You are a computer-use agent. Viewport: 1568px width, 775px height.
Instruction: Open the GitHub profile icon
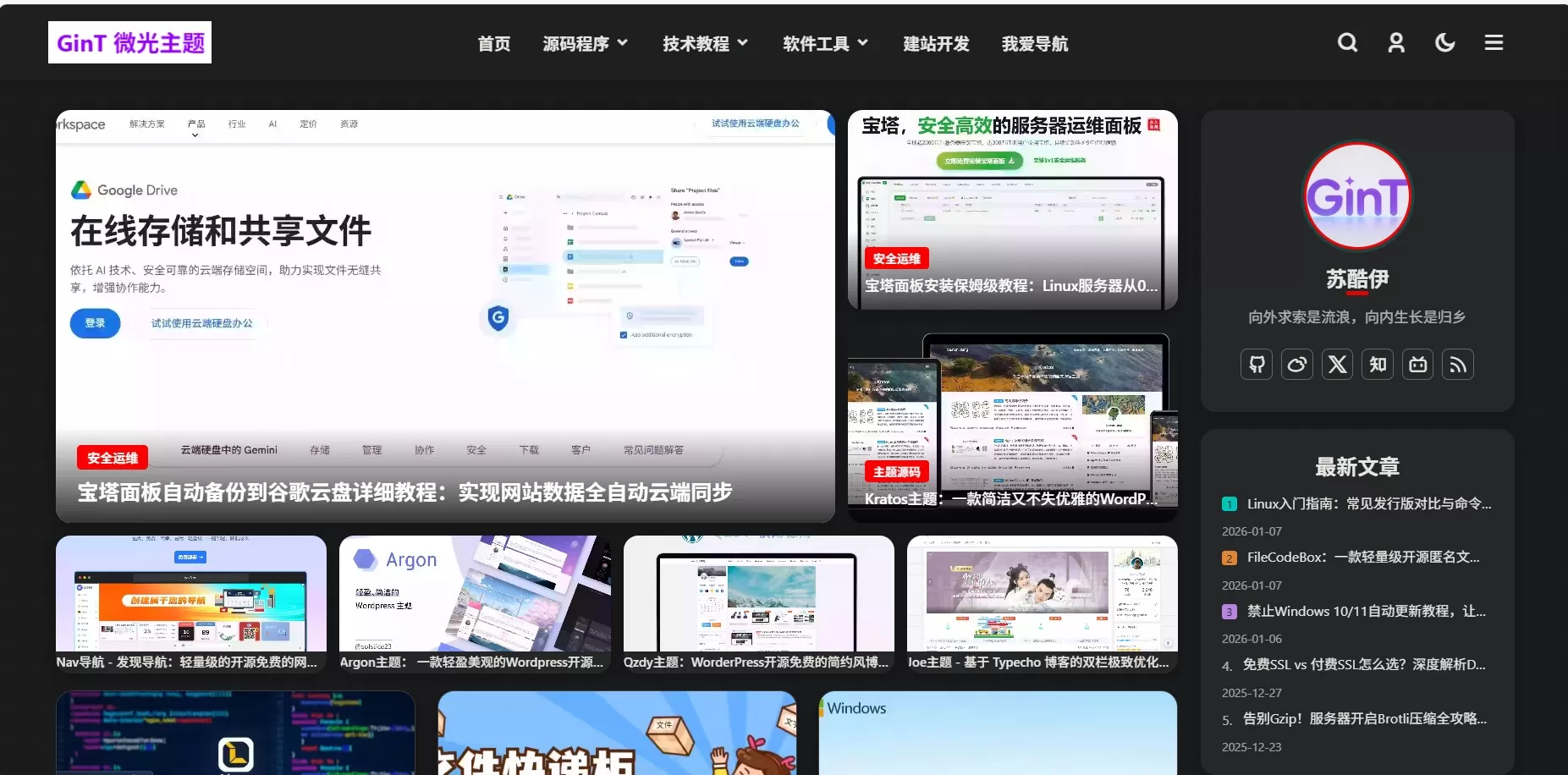click(x=1257, y=365)
